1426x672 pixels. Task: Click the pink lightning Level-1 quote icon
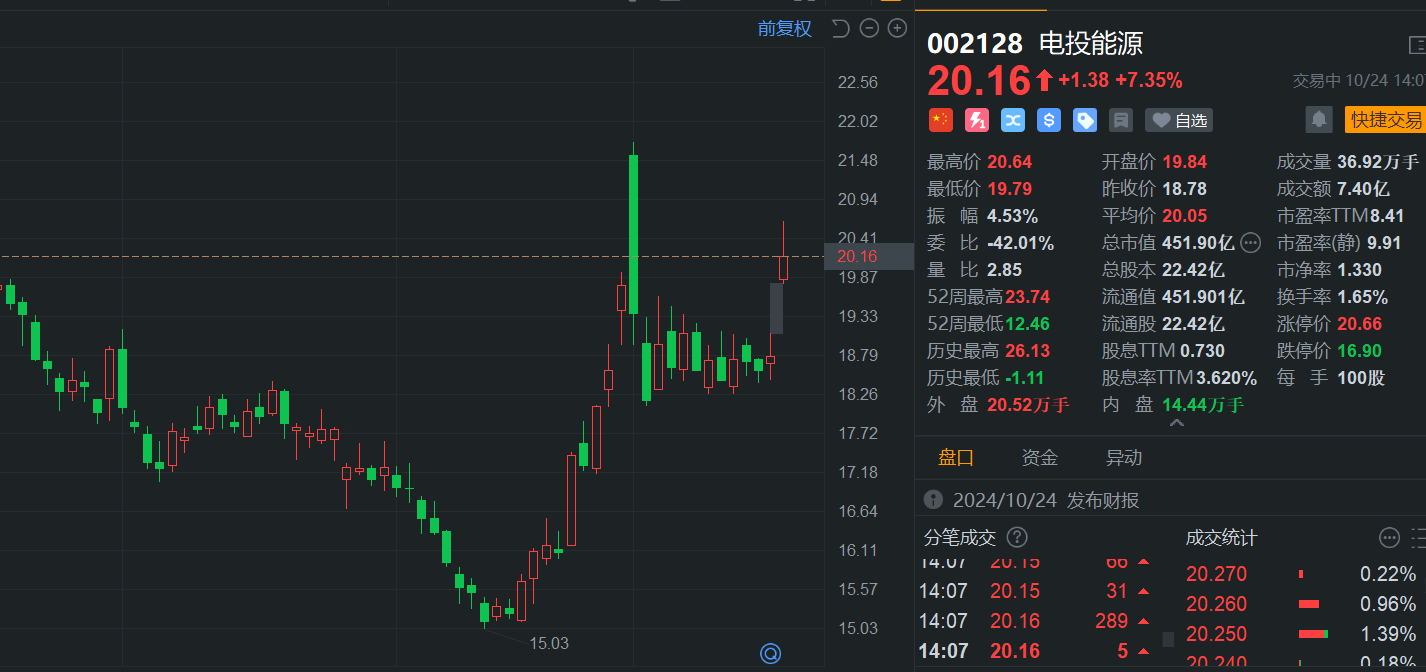[x=976, y=121]
